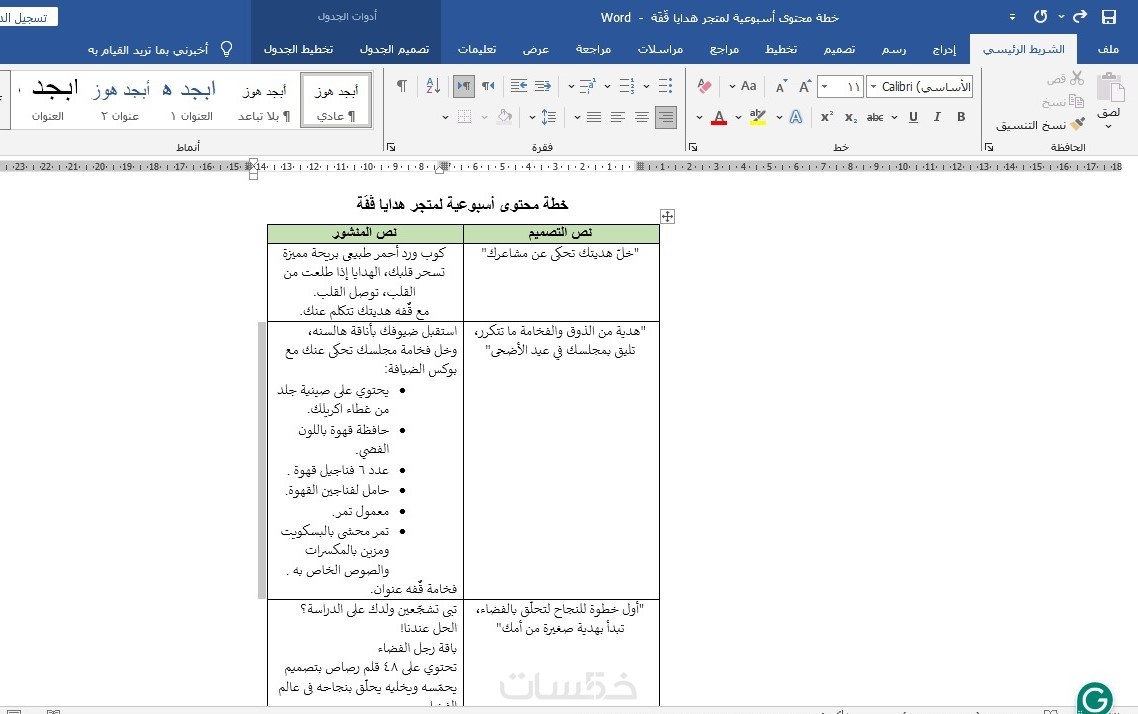Toggle Underline formatting
Image resolution: width=1138 pixels, height=714 pixels.
coord(913,117)
